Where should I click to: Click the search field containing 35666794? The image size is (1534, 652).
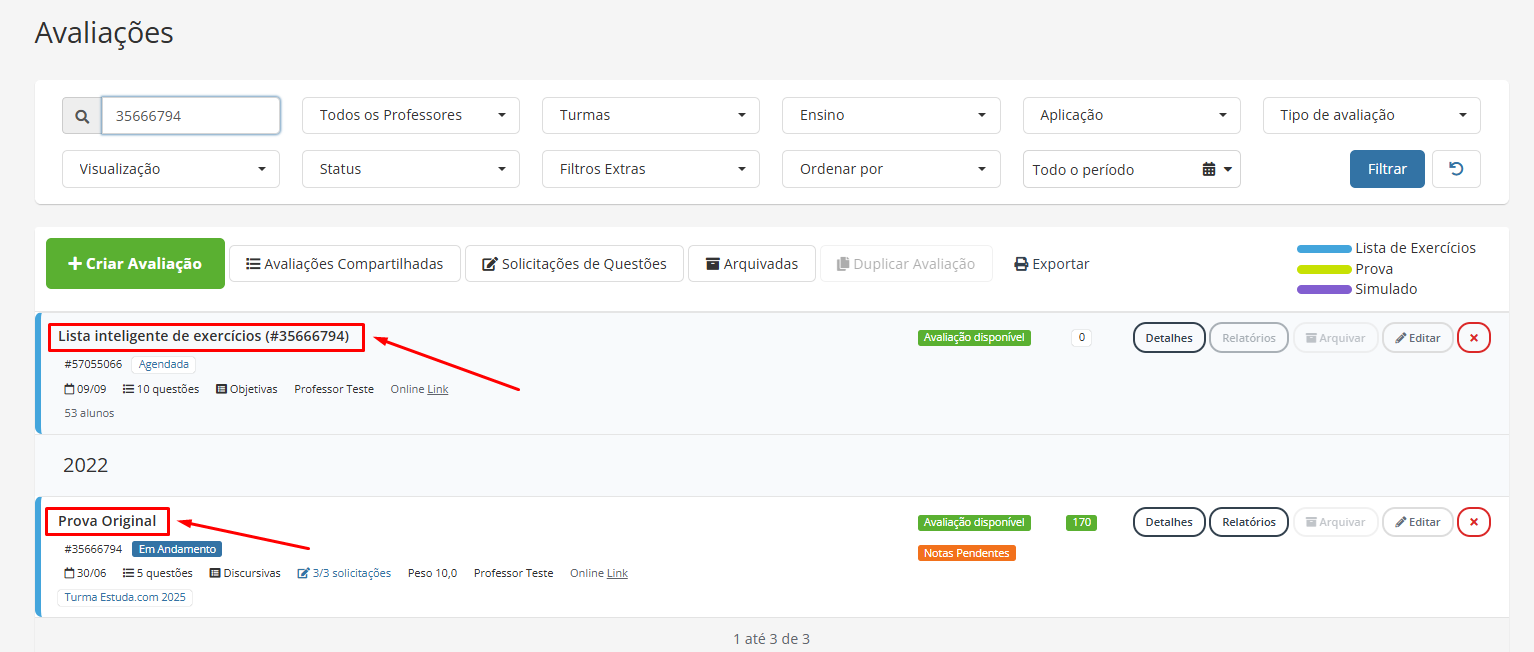click(x=191, y=116)
